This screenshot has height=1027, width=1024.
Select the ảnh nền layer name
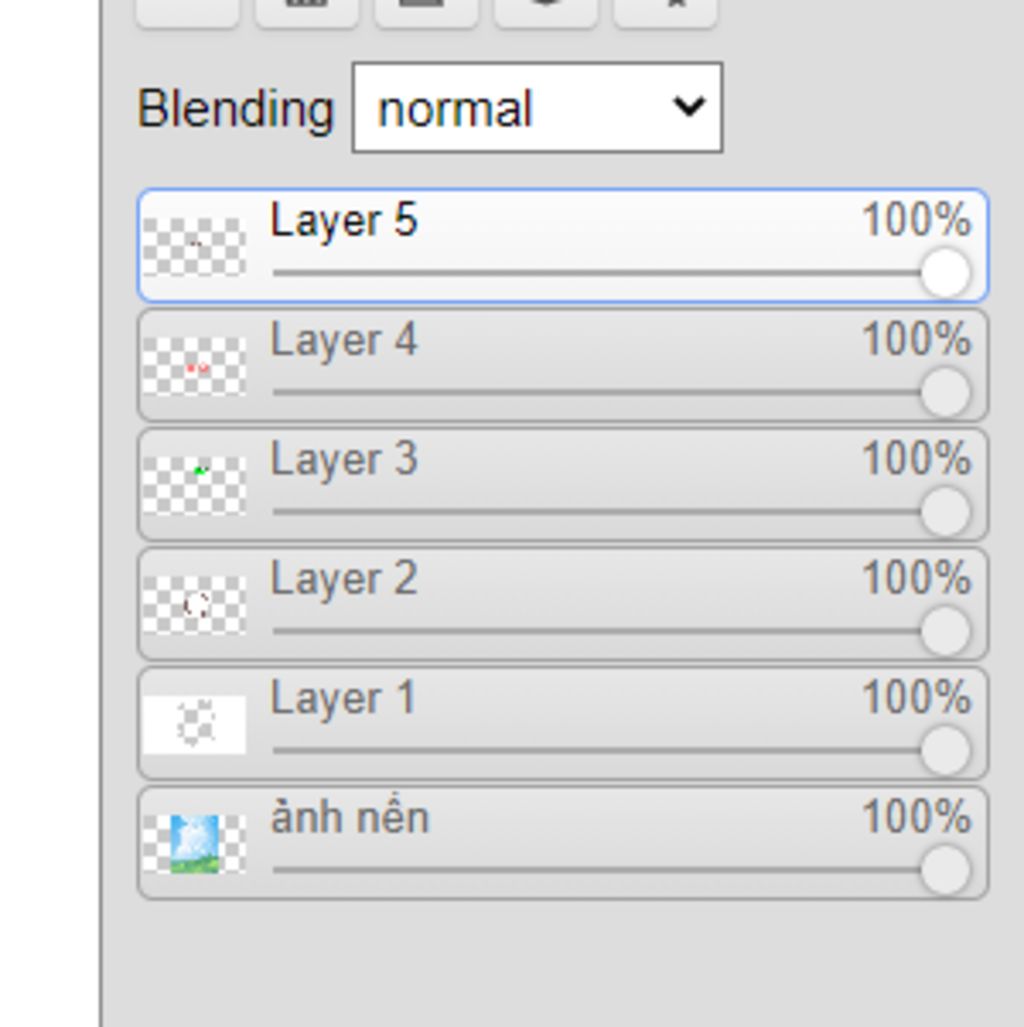pos(350,819)
